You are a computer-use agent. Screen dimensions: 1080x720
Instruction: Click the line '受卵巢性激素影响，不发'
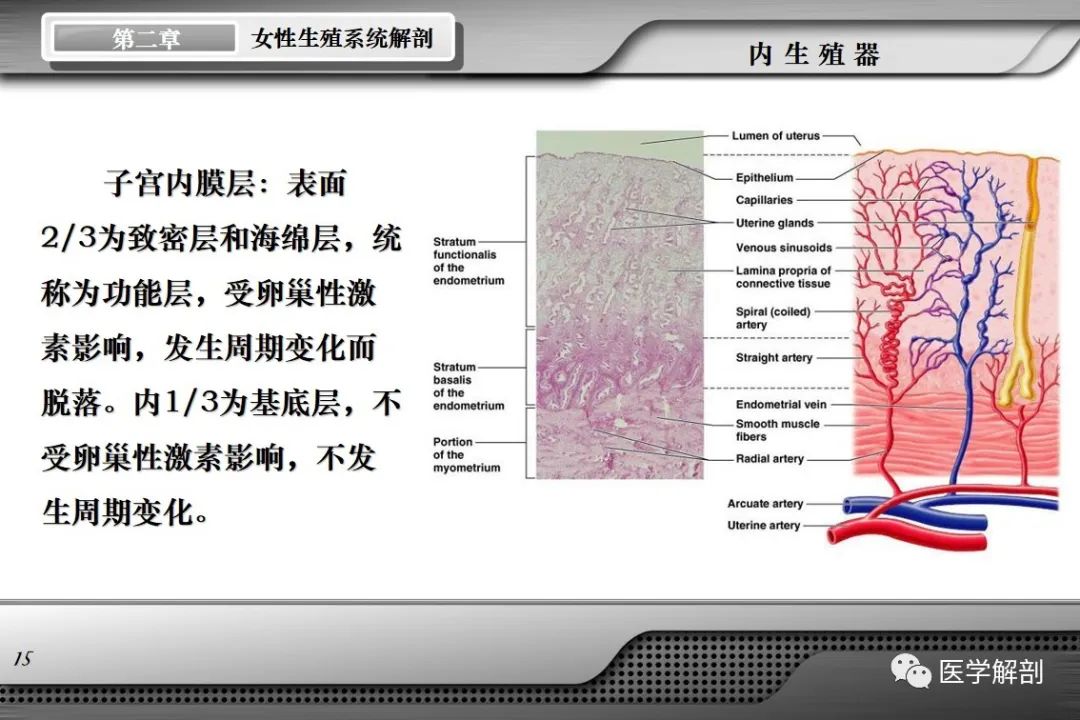[x=209, y=457]
